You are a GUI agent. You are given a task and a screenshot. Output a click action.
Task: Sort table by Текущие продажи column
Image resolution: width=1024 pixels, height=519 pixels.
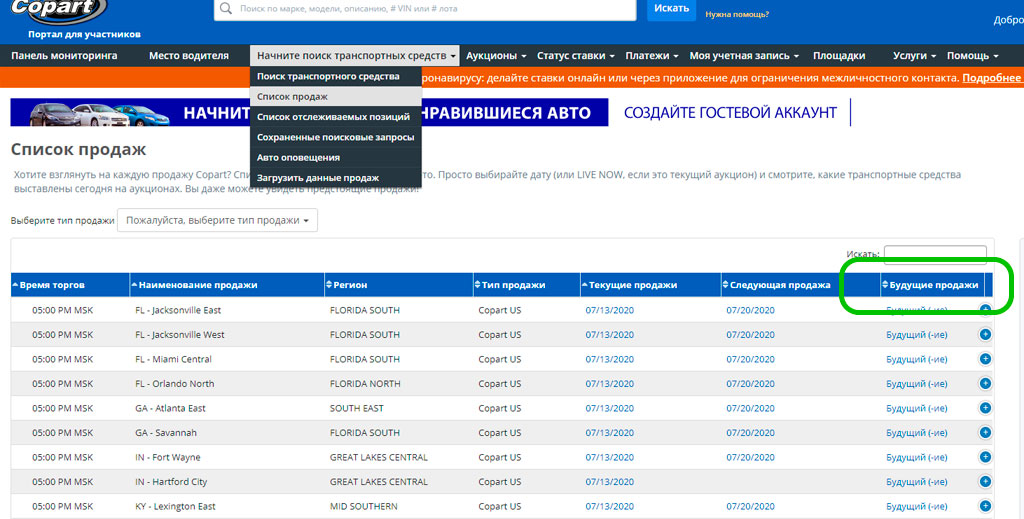[650, 285]
